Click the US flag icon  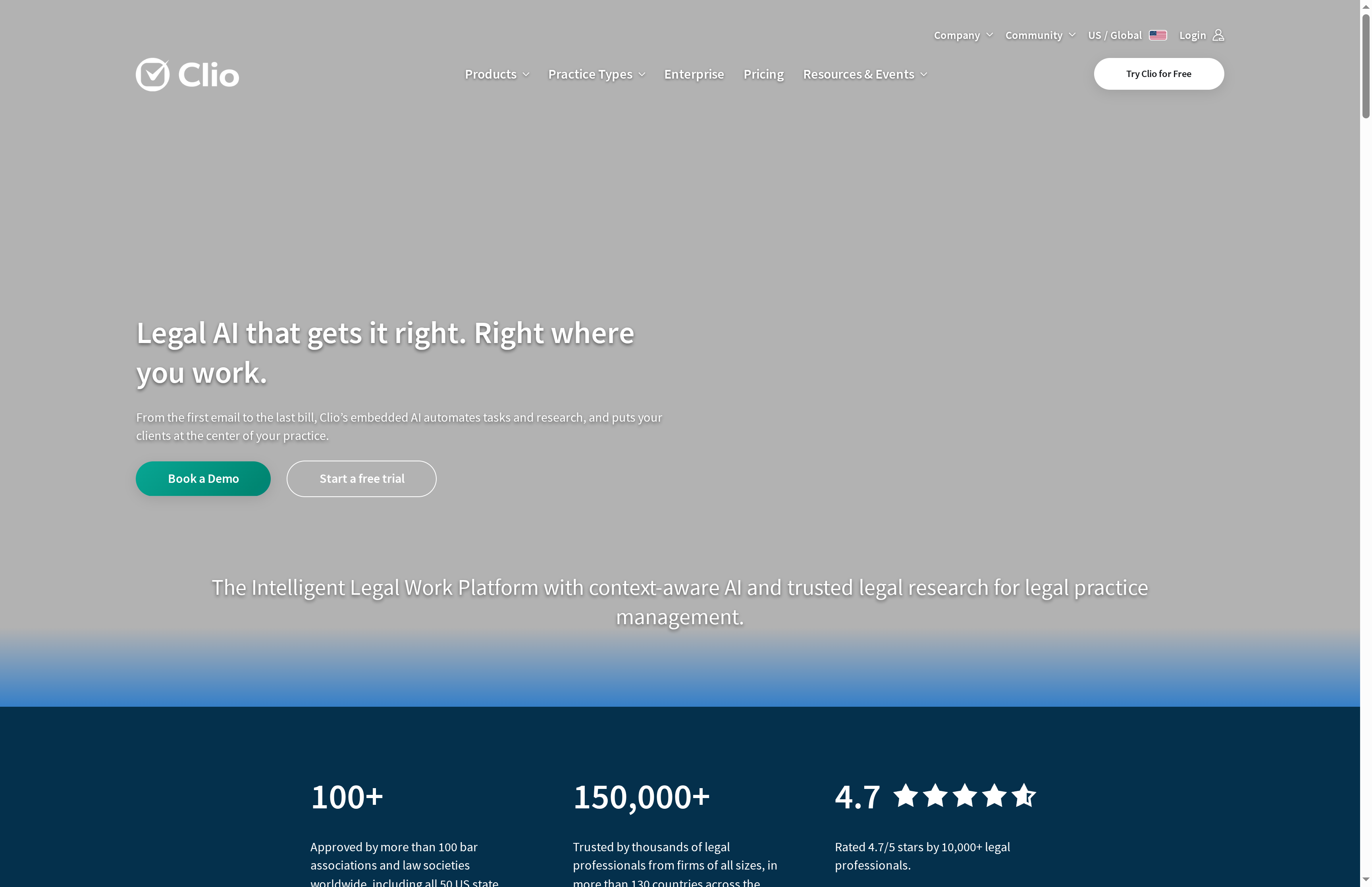[1157, 35]
